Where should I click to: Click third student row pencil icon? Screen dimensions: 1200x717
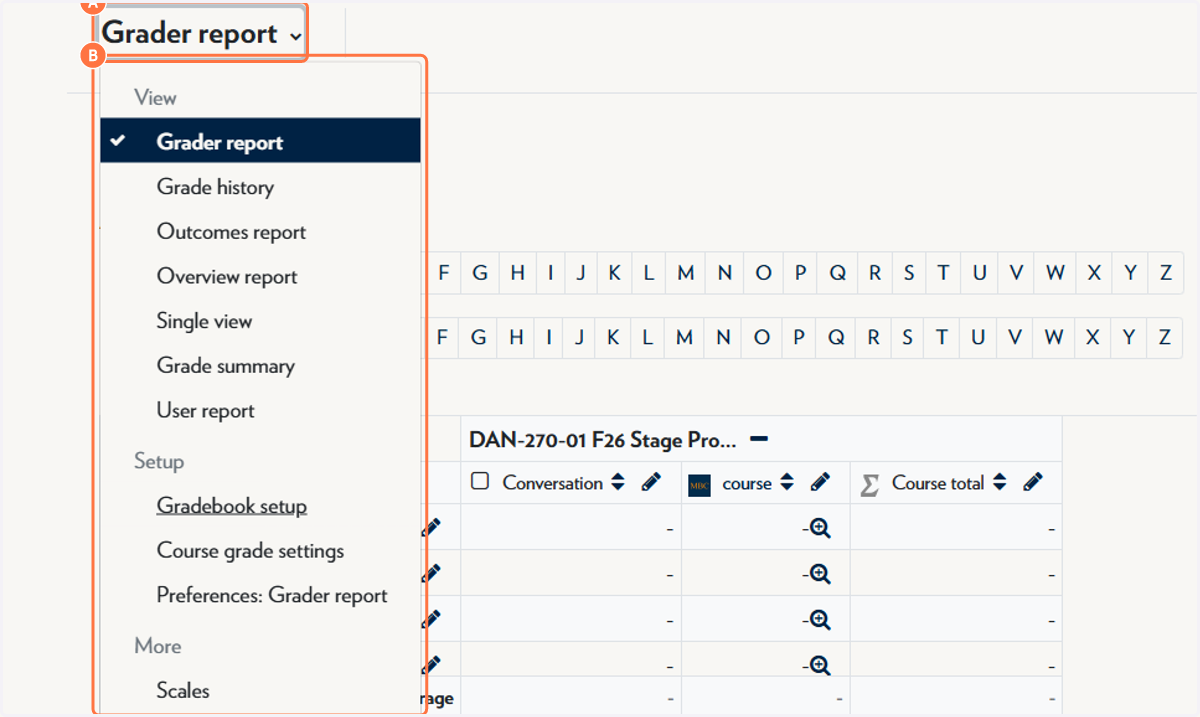pos(431,619)
